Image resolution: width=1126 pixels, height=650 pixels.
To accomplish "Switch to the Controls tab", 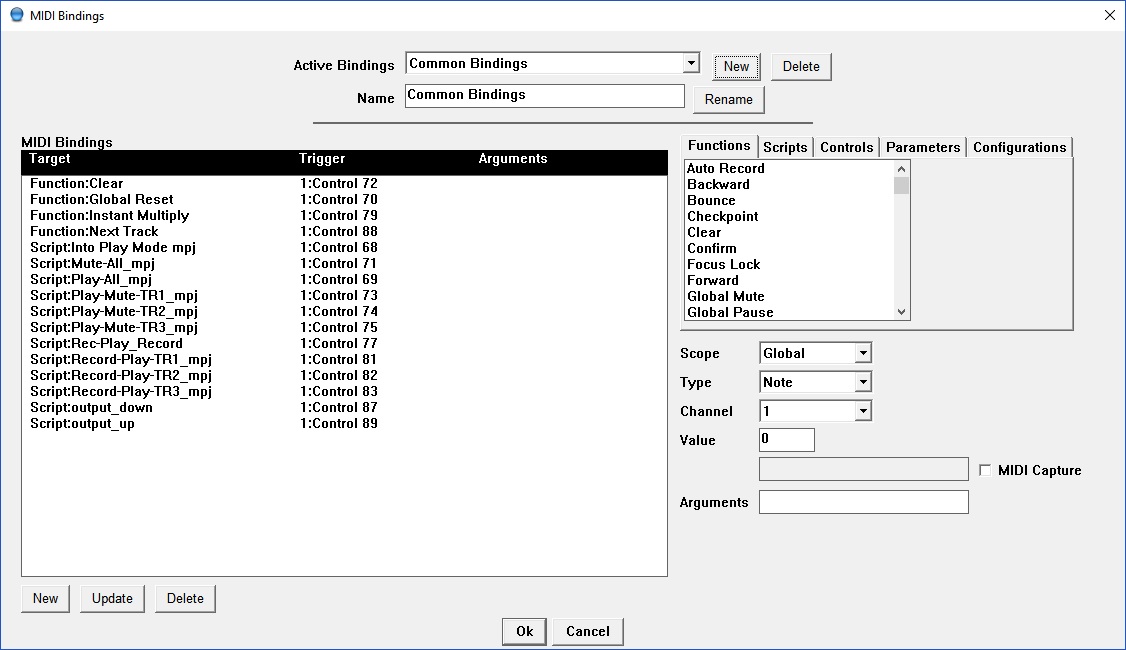I will (x=847, y=147).
